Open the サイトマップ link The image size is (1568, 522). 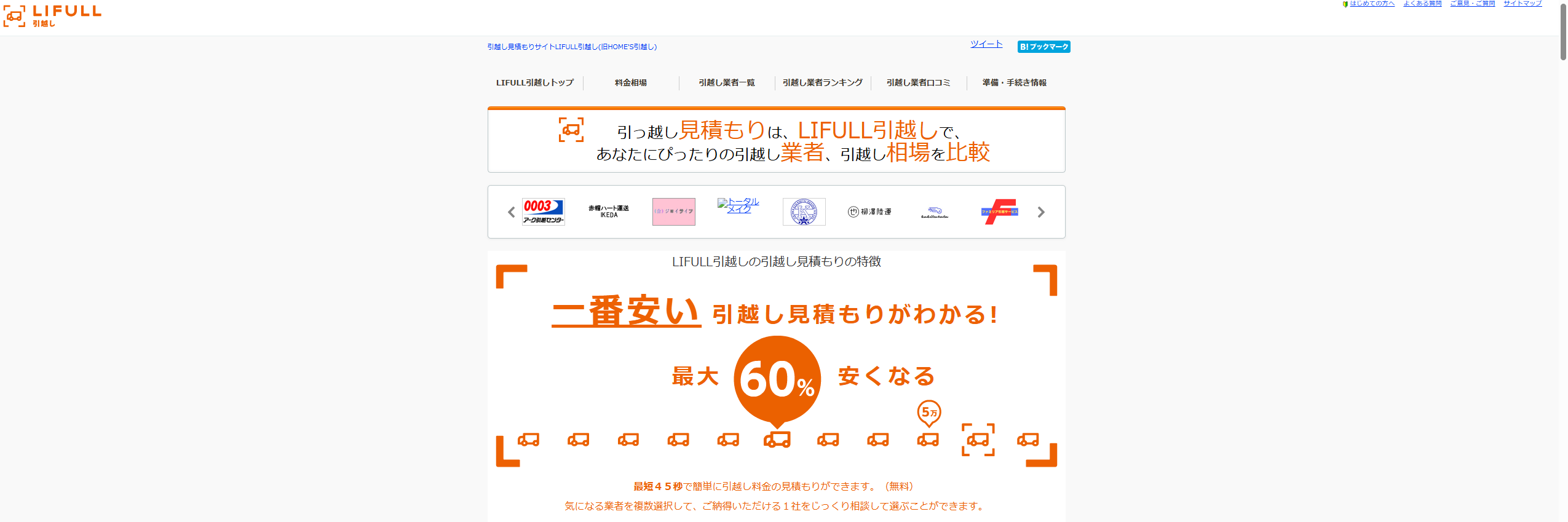[x=1522, y=4]
